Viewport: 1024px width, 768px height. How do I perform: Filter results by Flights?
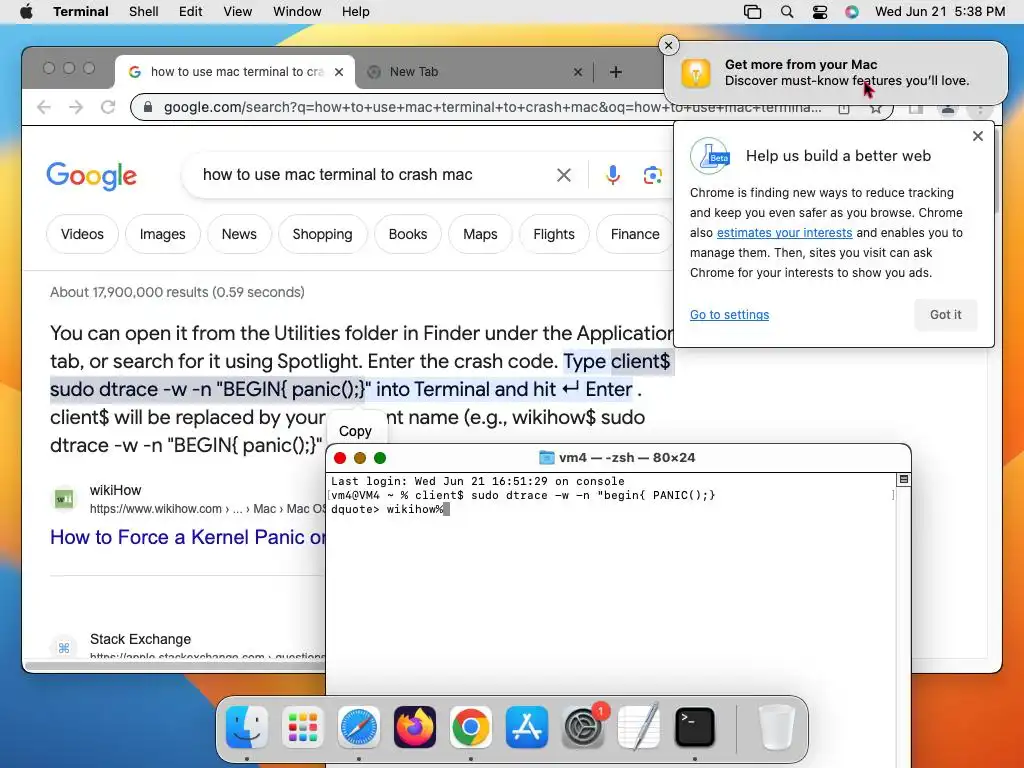(554, 234)
